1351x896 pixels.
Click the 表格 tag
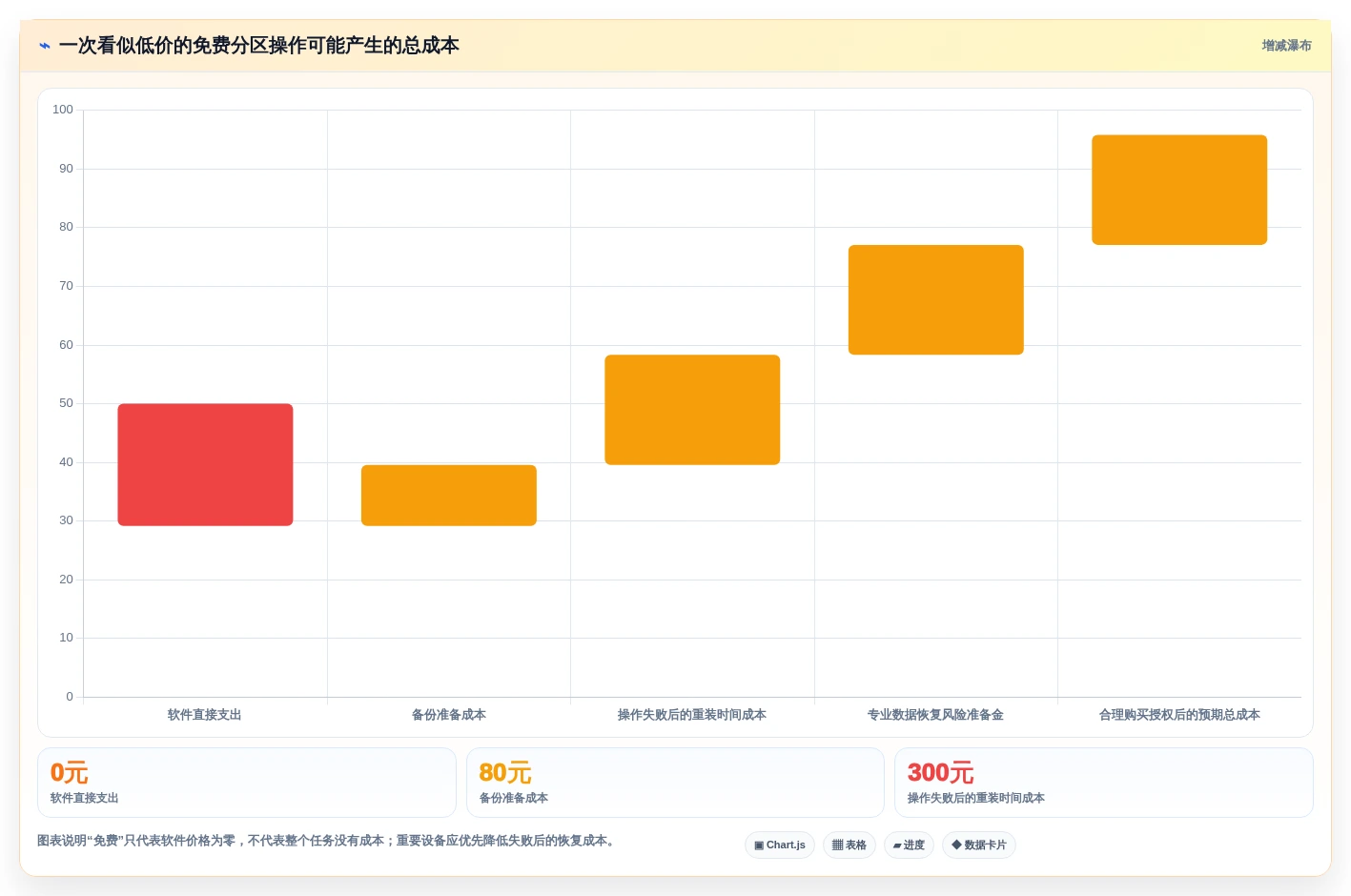(x=849, y=845)
